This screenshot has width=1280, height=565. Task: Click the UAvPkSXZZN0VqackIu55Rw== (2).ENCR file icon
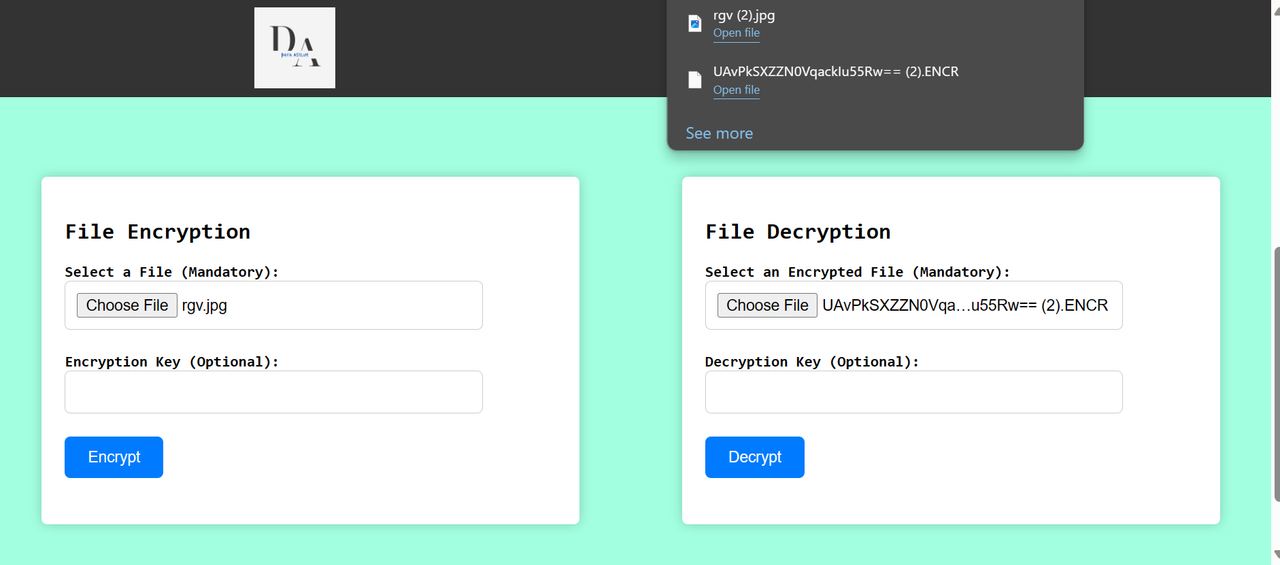click(x=695, y=80)
